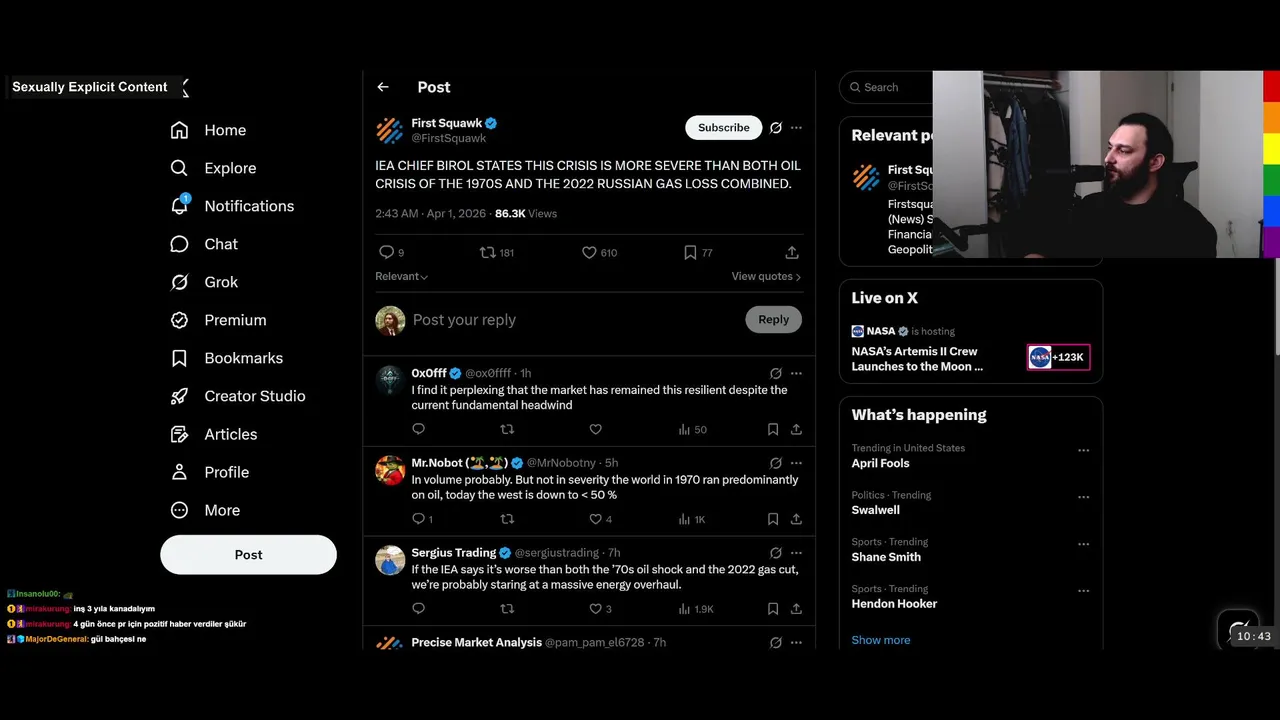The width and height of the screenshot is (1280, 720).
Task: Bookmark the First Squawk post
Action: [x=690, y=253]
